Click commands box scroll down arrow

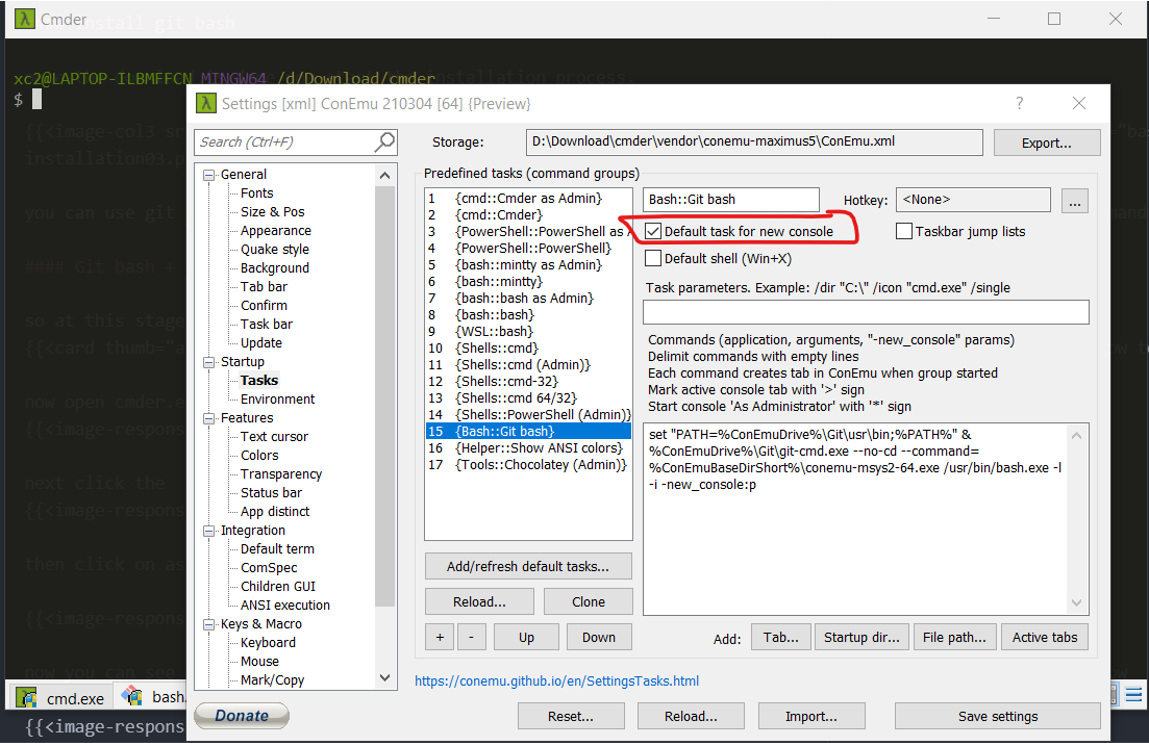1076,603
